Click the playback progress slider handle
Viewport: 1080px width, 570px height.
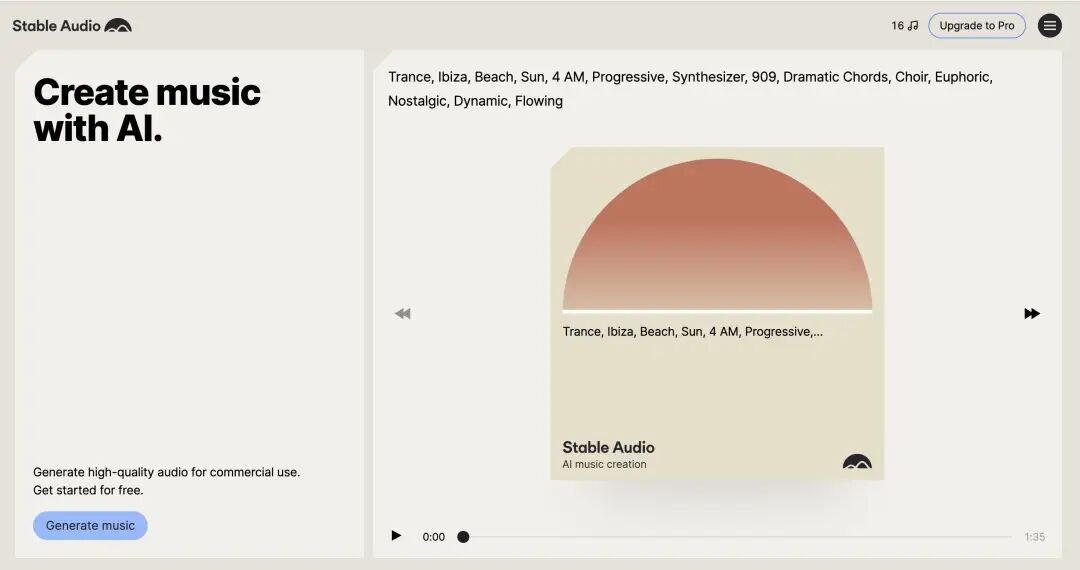(x=464, y=537)
